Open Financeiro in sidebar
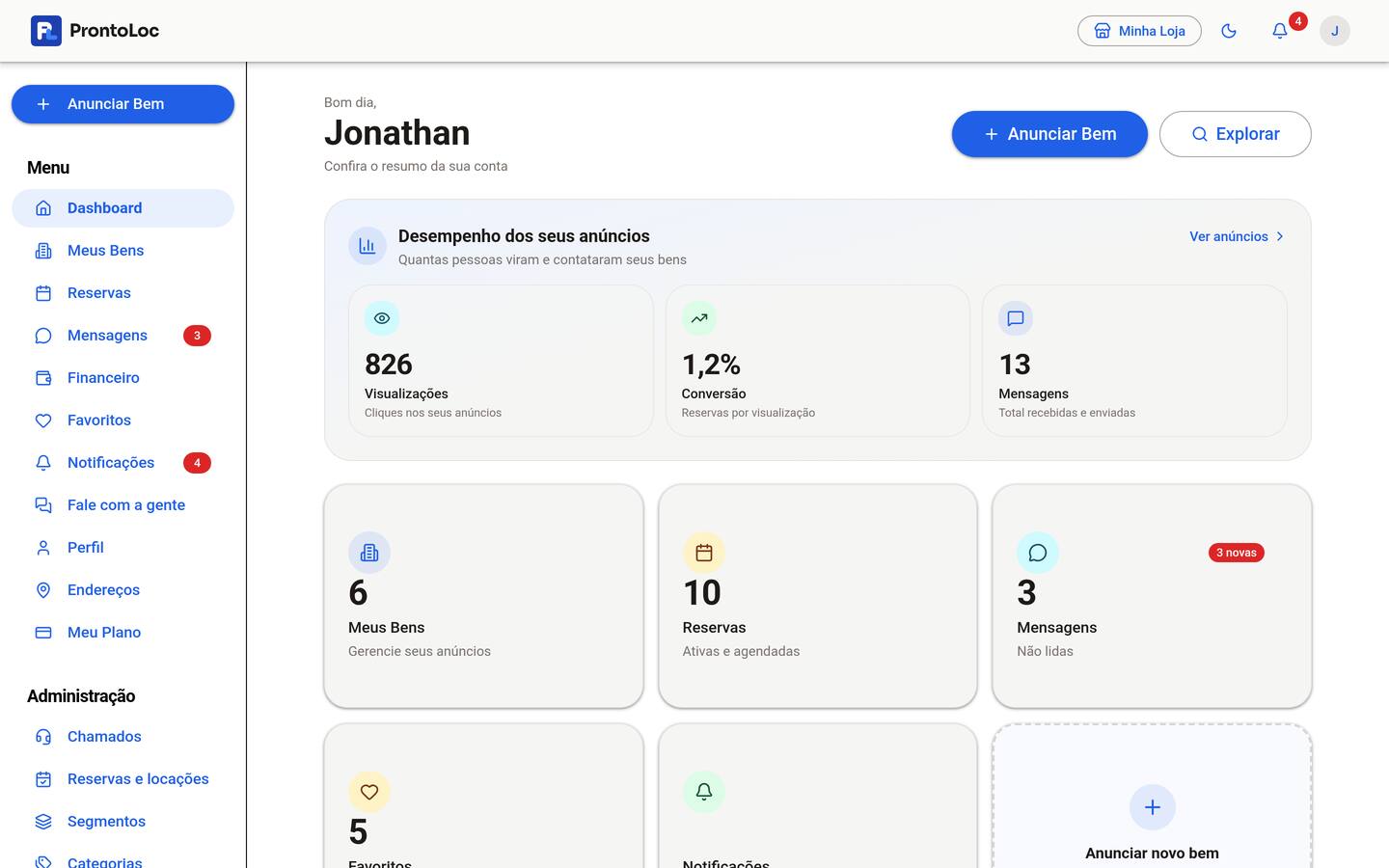Viewport: 1389px width, 868px height. 123,378
